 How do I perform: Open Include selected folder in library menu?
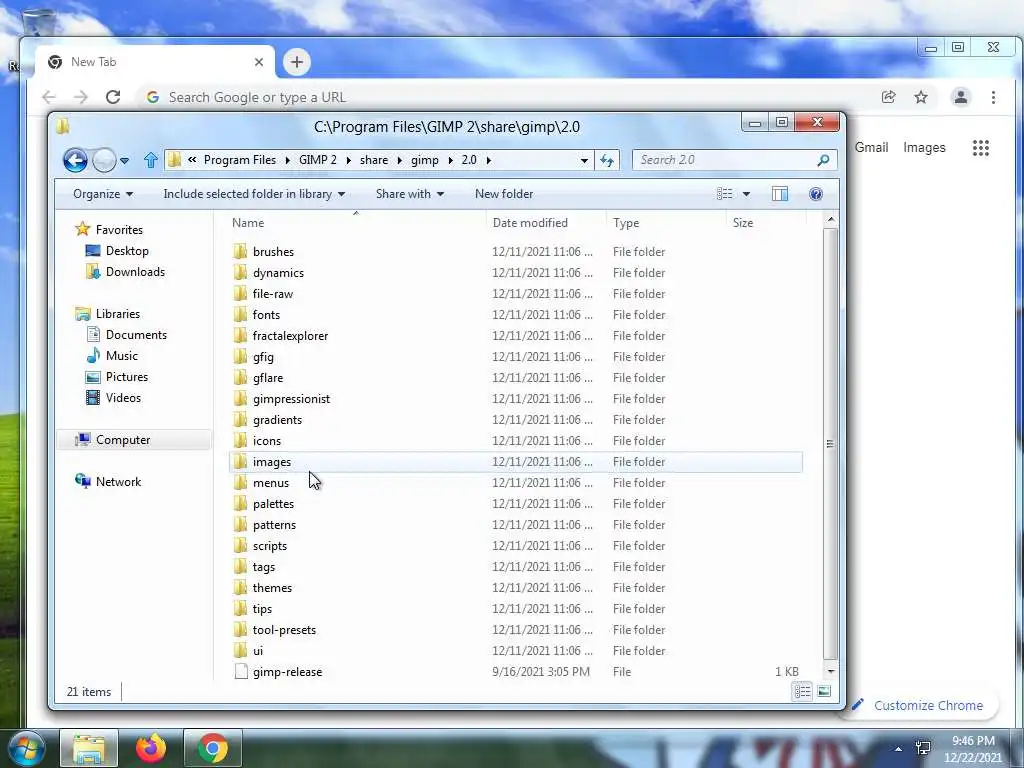(254, 194)
